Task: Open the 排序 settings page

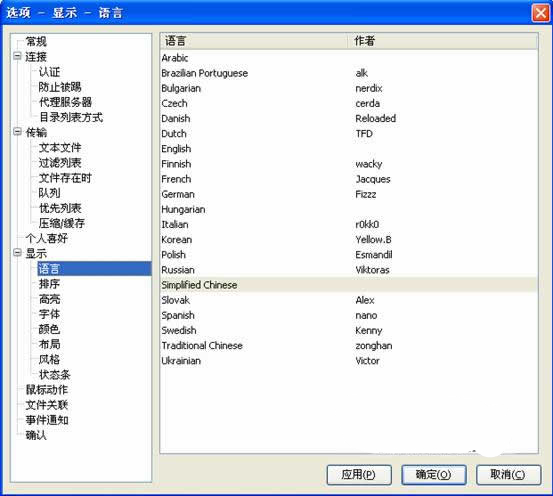Action: click(49, 284)
